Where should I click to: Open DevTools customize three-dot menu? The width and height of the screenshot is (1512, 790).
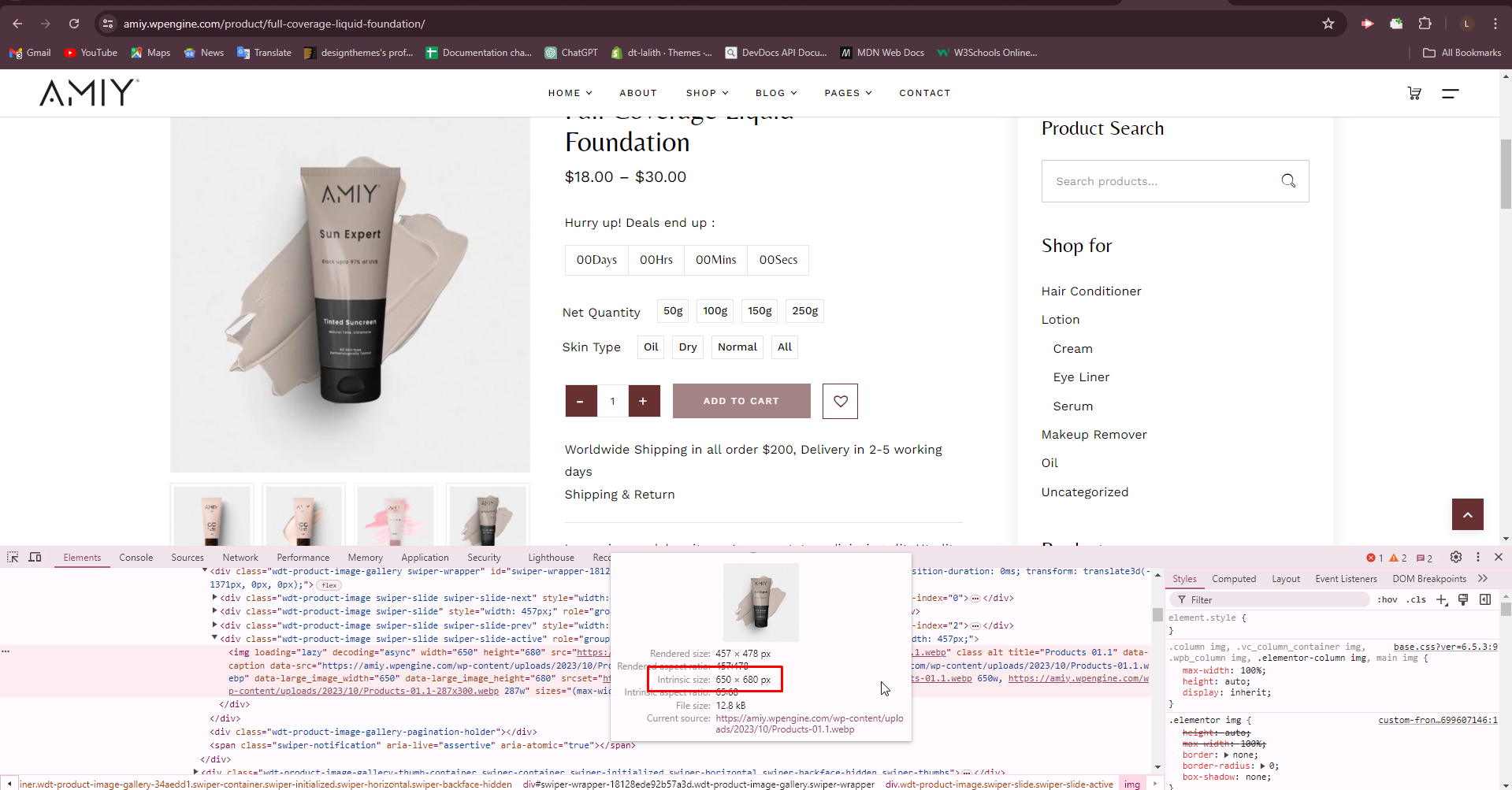(1478, 557)
